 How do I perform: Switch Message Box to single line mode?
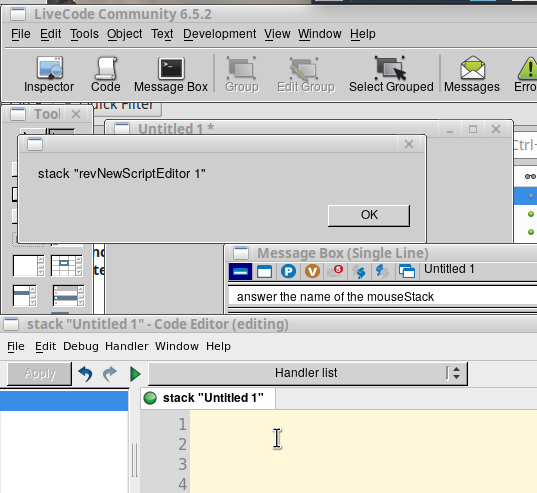click(x=240, y=271)
